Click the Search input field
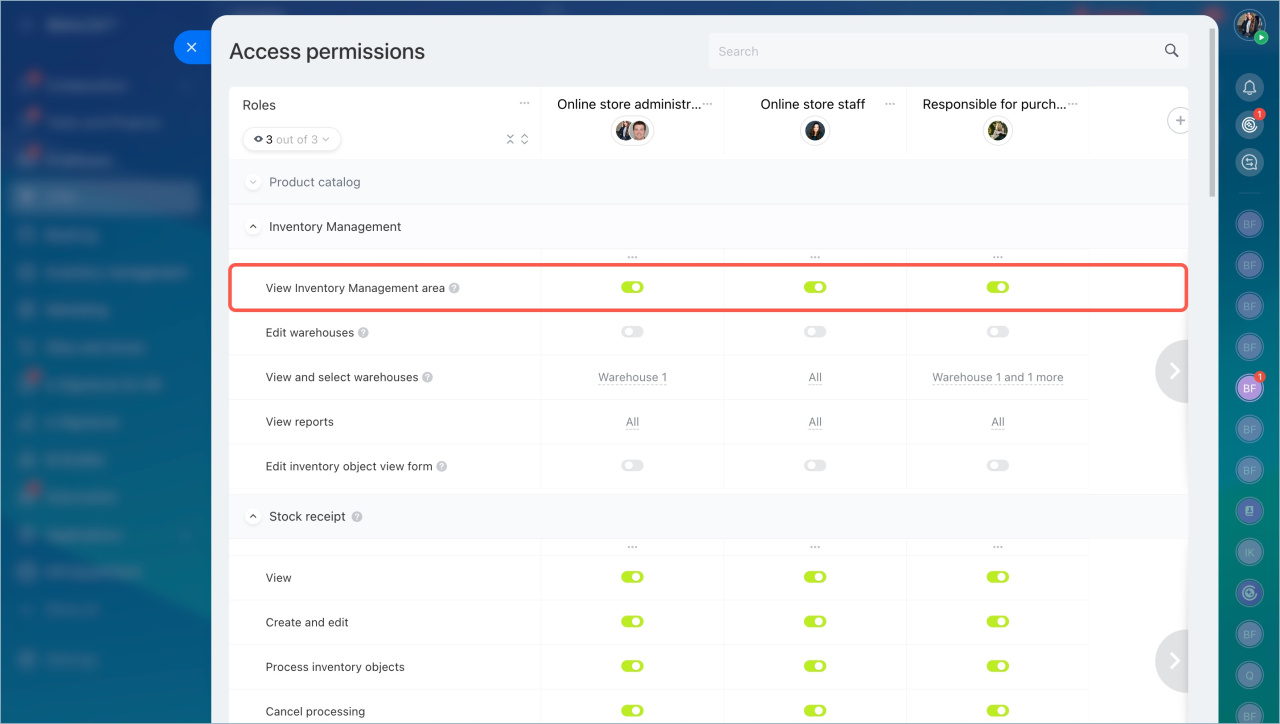 click(948, 51)
